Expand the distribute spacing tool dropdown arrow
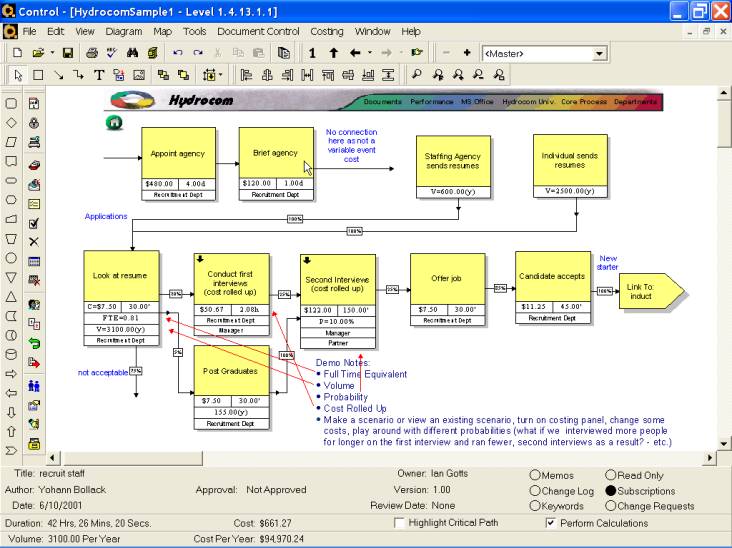Image resolution: width=732 pixels, height=548 pixels. pos(220,75)
